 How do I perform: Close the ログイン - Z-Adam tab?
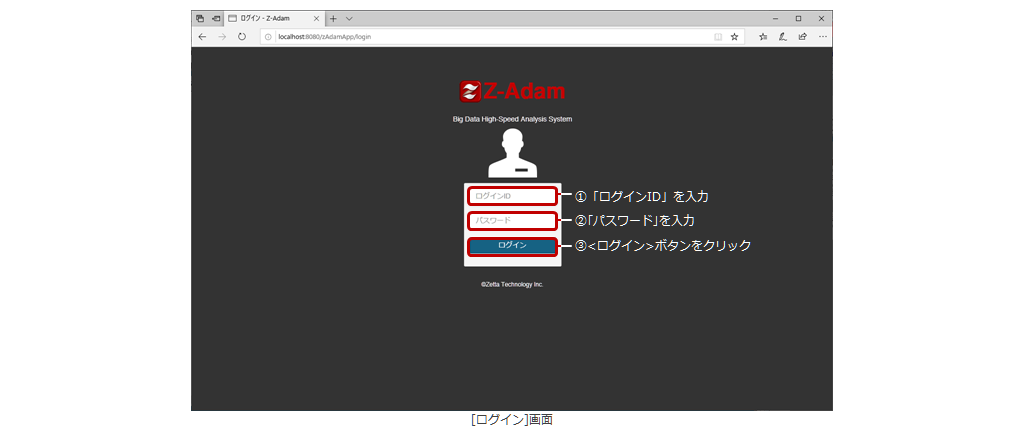316,19
